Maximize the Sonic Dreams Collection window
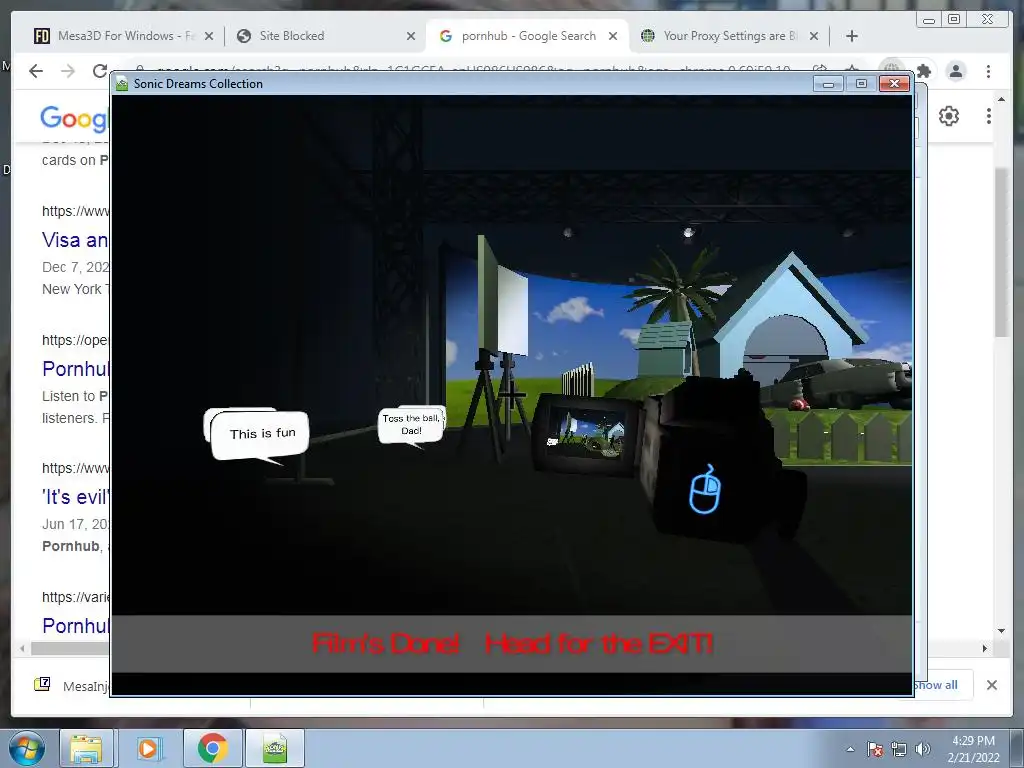 (861, 84)
